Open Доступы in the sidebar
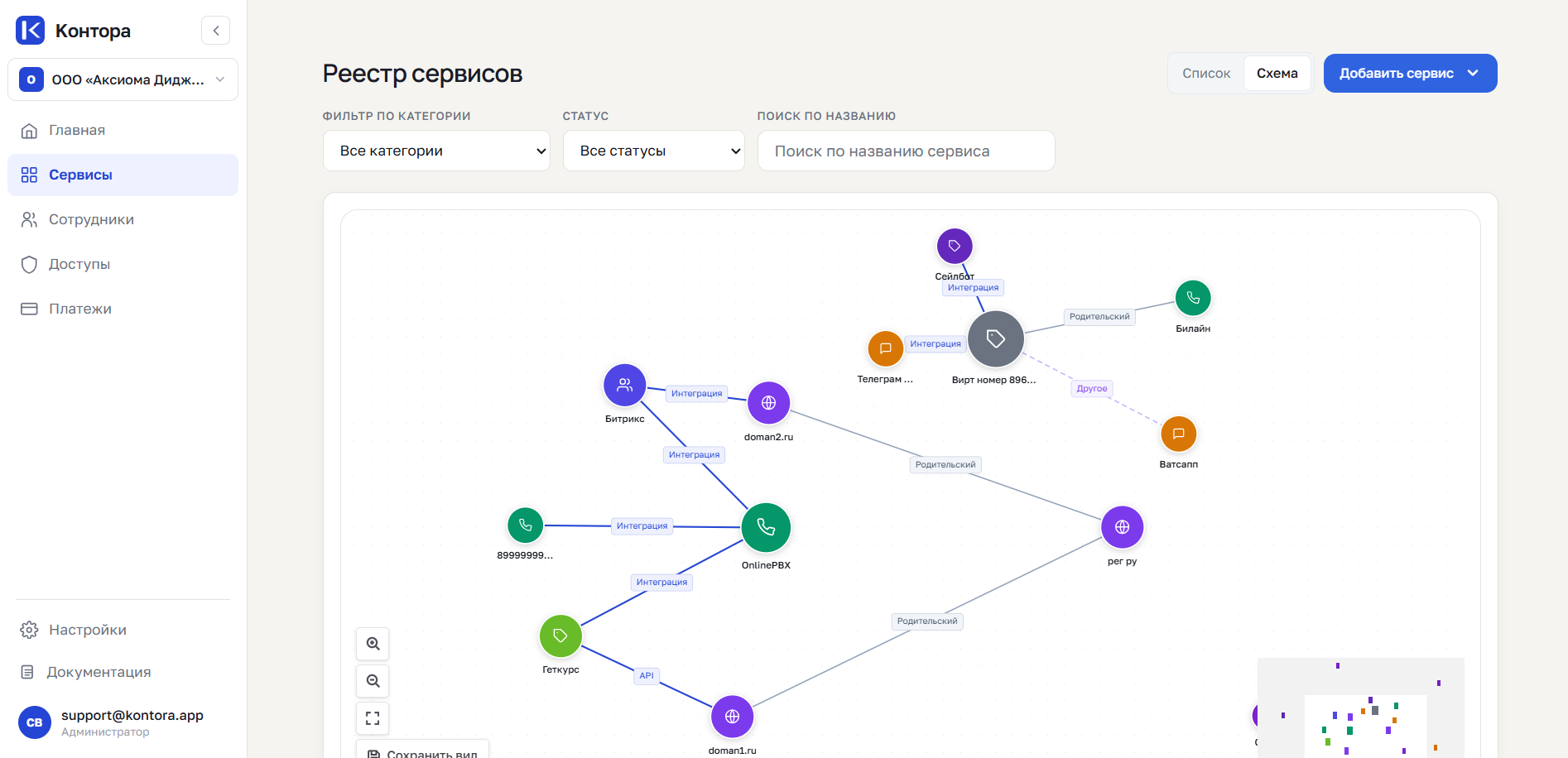Viewport: 1568px width, 758px height. click(x=123, y=264)
